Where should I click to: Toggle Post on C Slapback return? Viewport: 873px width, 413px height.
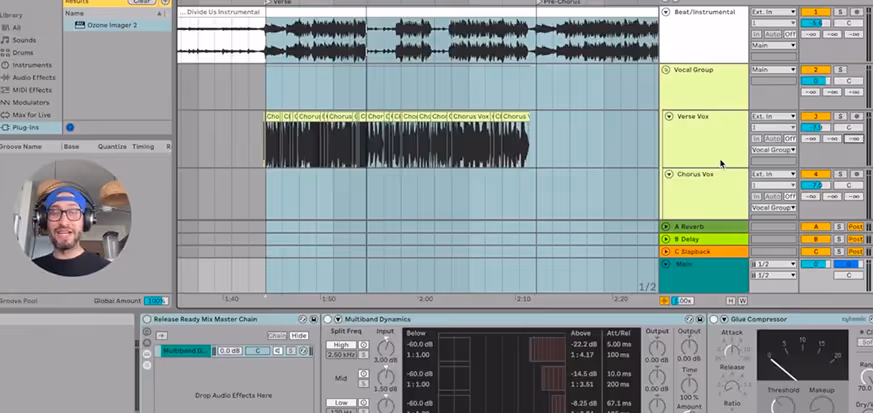(855, 252)
